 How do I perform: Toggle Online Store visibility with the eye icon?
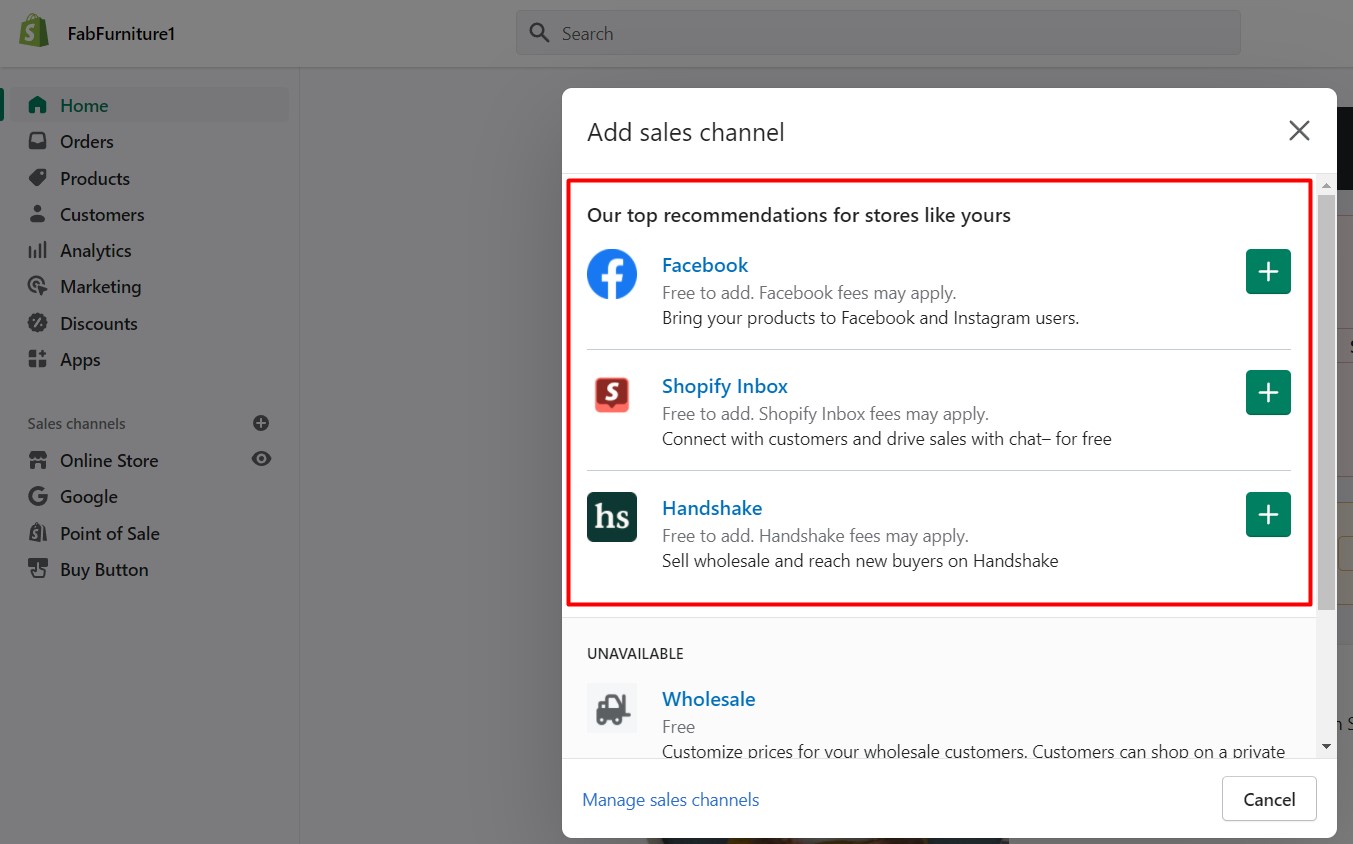click(x=261, y=459)
